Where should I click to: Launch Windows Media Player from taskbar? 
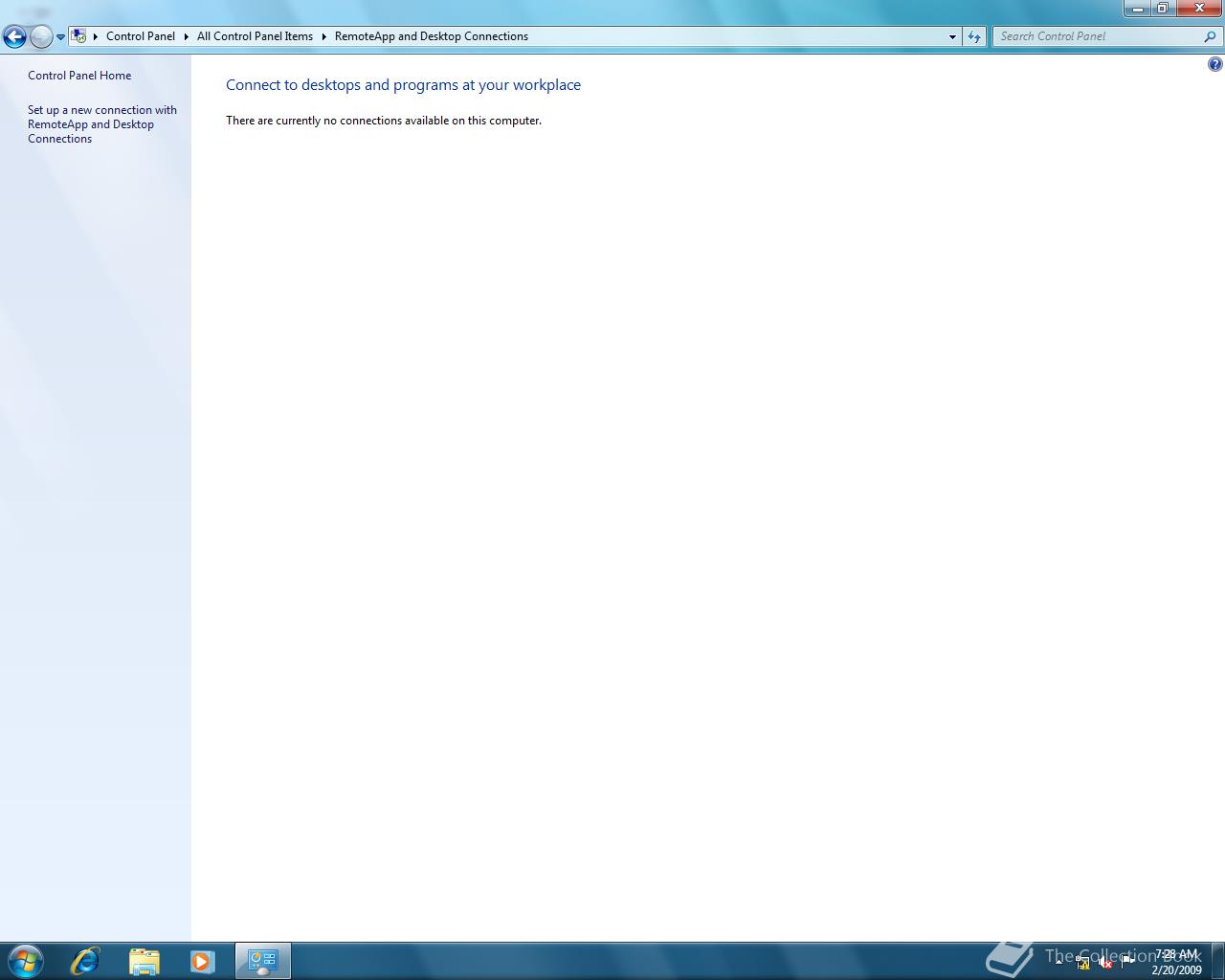click(x=202, y=961)
